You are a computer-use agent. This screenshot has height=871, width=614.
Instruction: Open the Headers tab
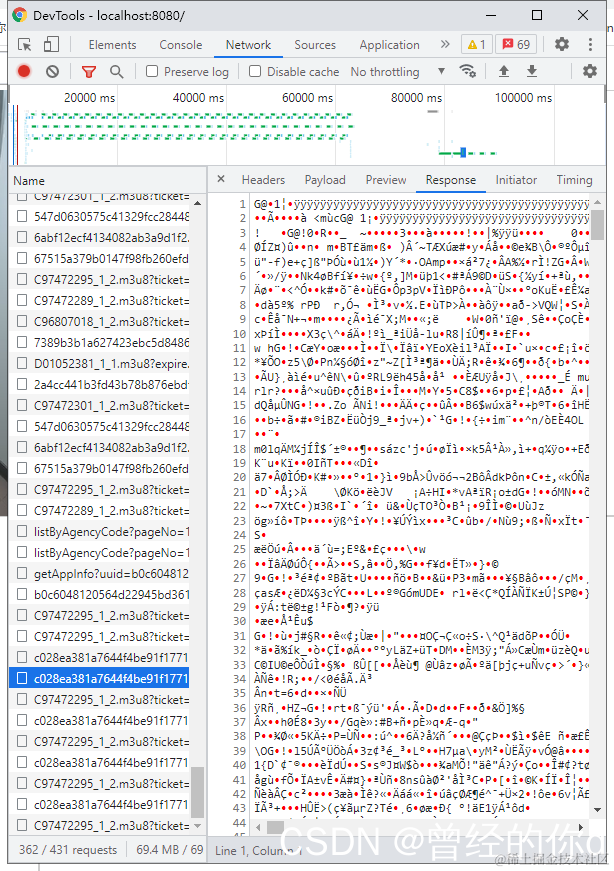tap(263, 180)
